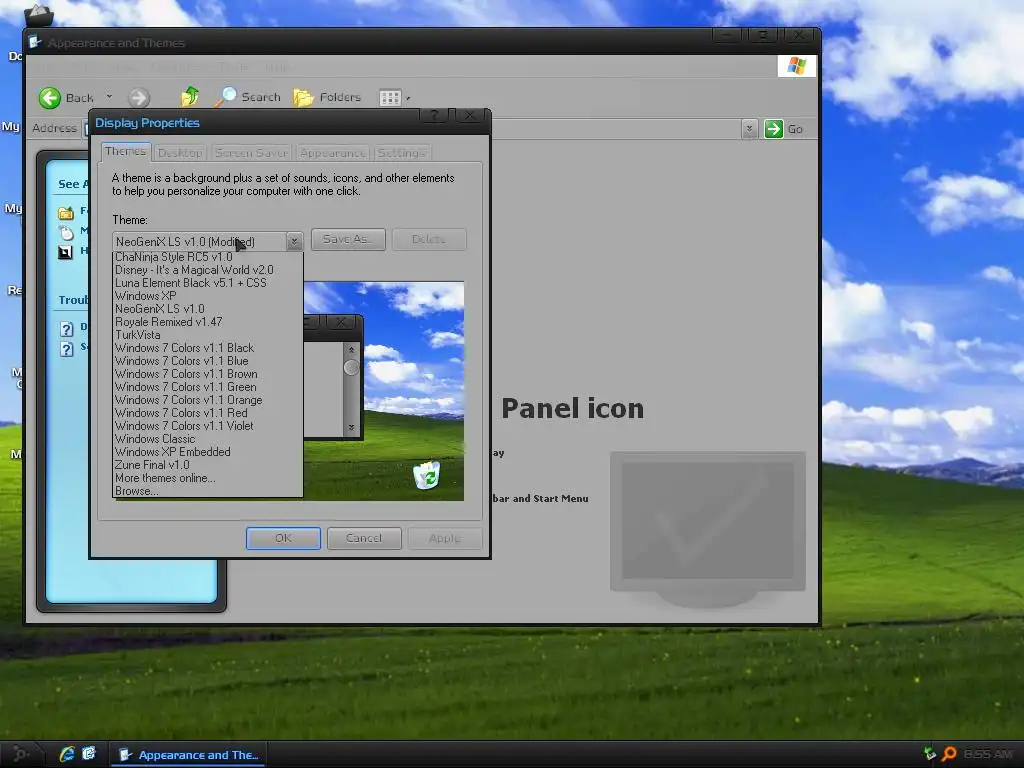Click the large monitor Display icon
This screenshot has width=1024, height=768.
pyautogui.click(x=708, y=529)
